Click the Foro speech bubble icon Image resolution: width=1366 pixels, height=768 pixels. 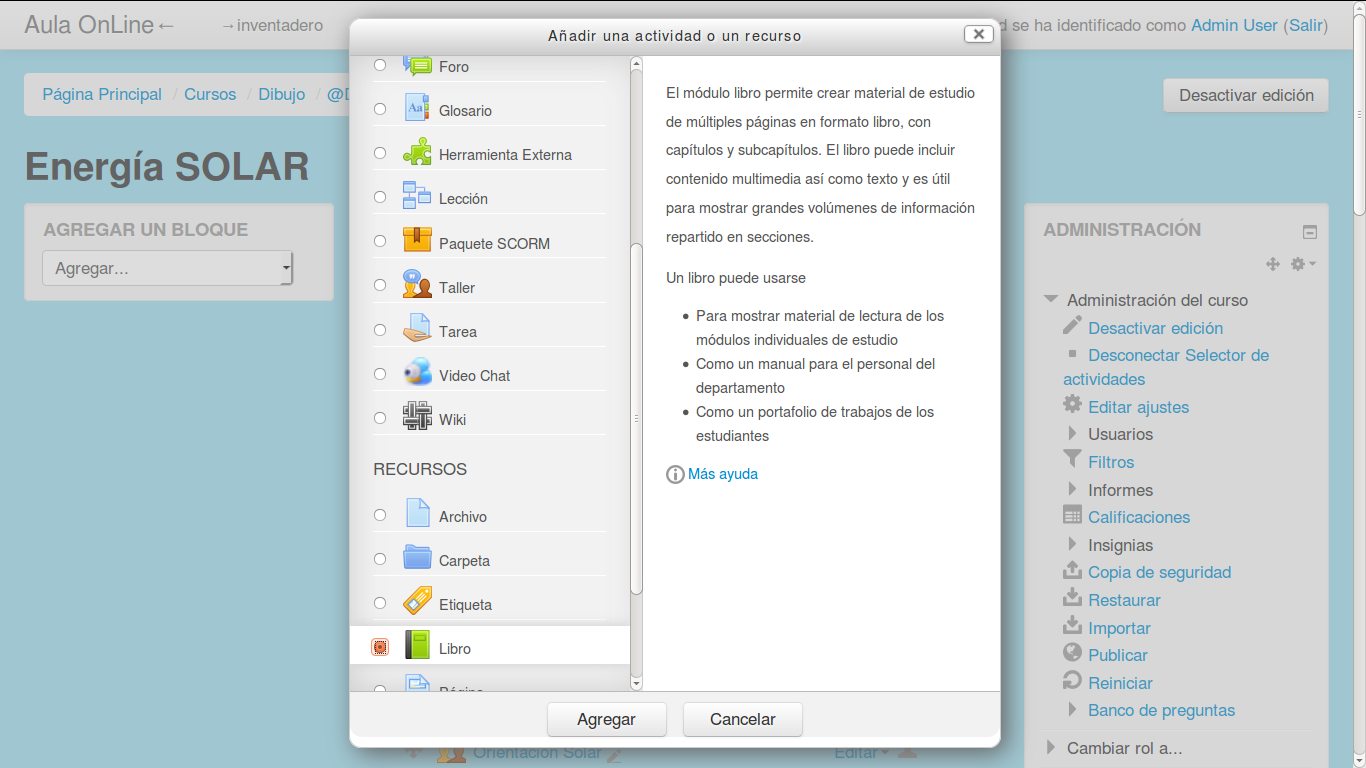[417, 65]
